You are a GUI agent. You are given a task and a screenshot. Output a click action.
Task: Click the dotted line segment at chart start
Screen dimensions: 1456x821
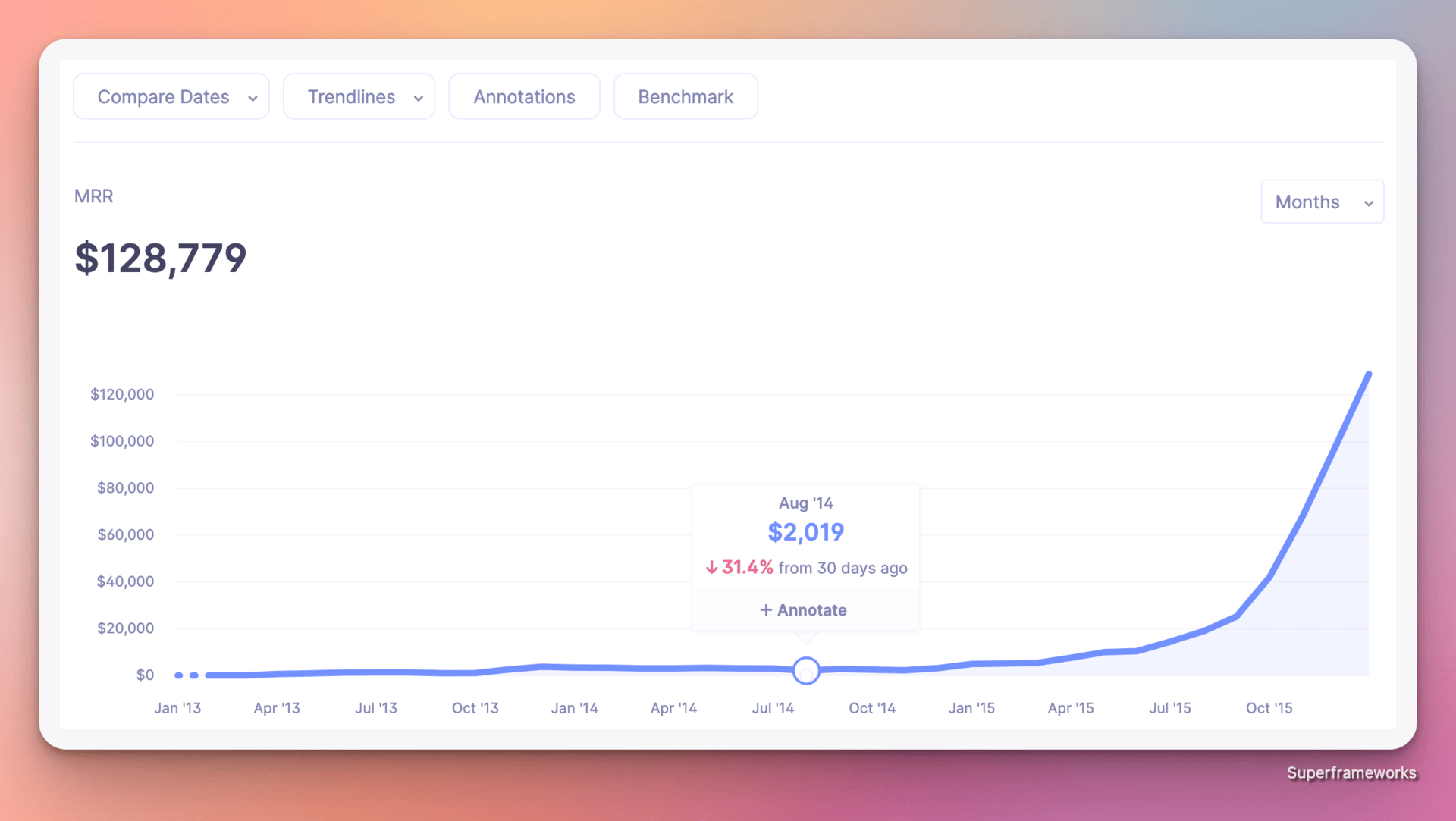(187, 675)
